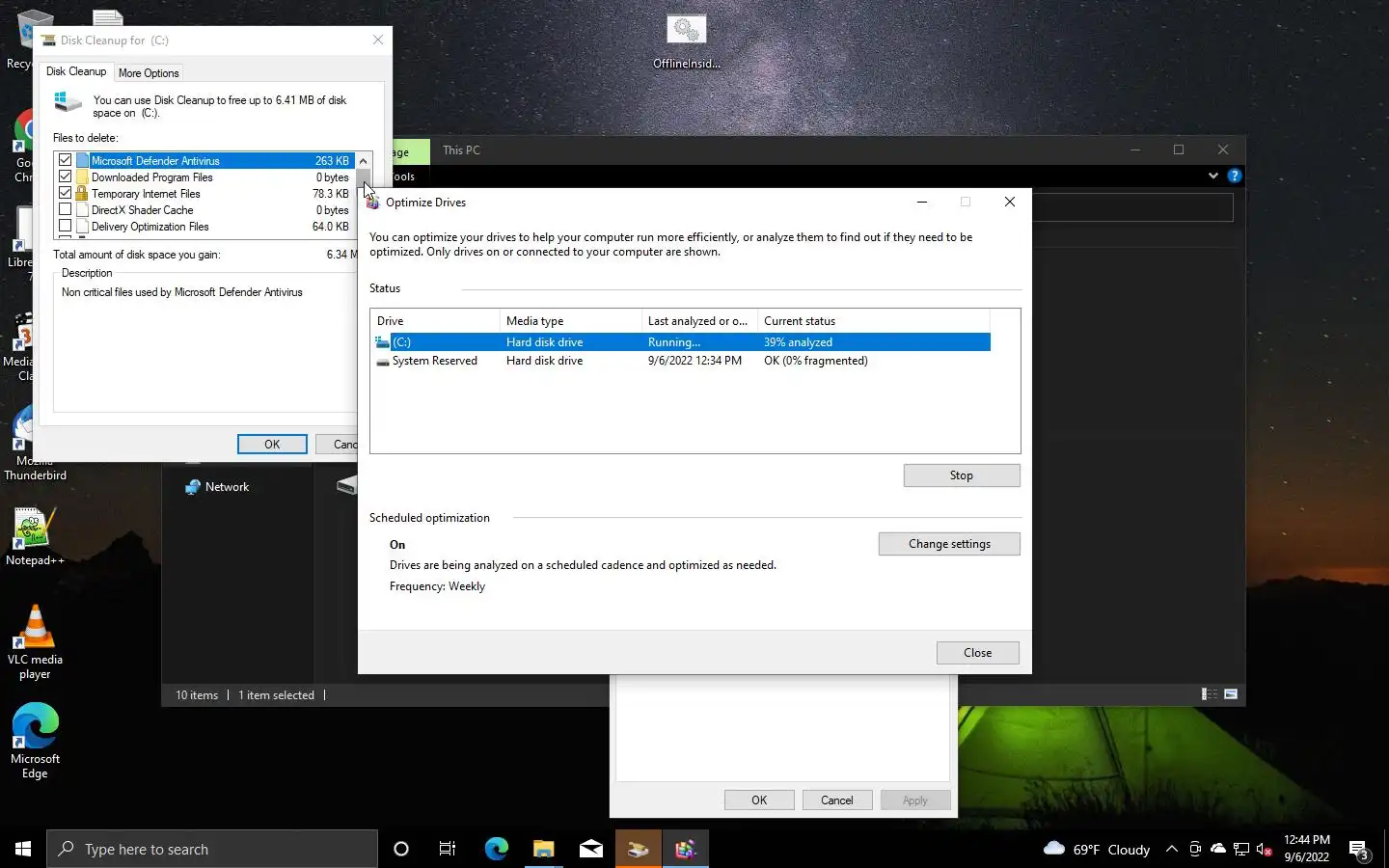Open the weather widget showing 69°F Cloudy

(x=1097, y=849)
